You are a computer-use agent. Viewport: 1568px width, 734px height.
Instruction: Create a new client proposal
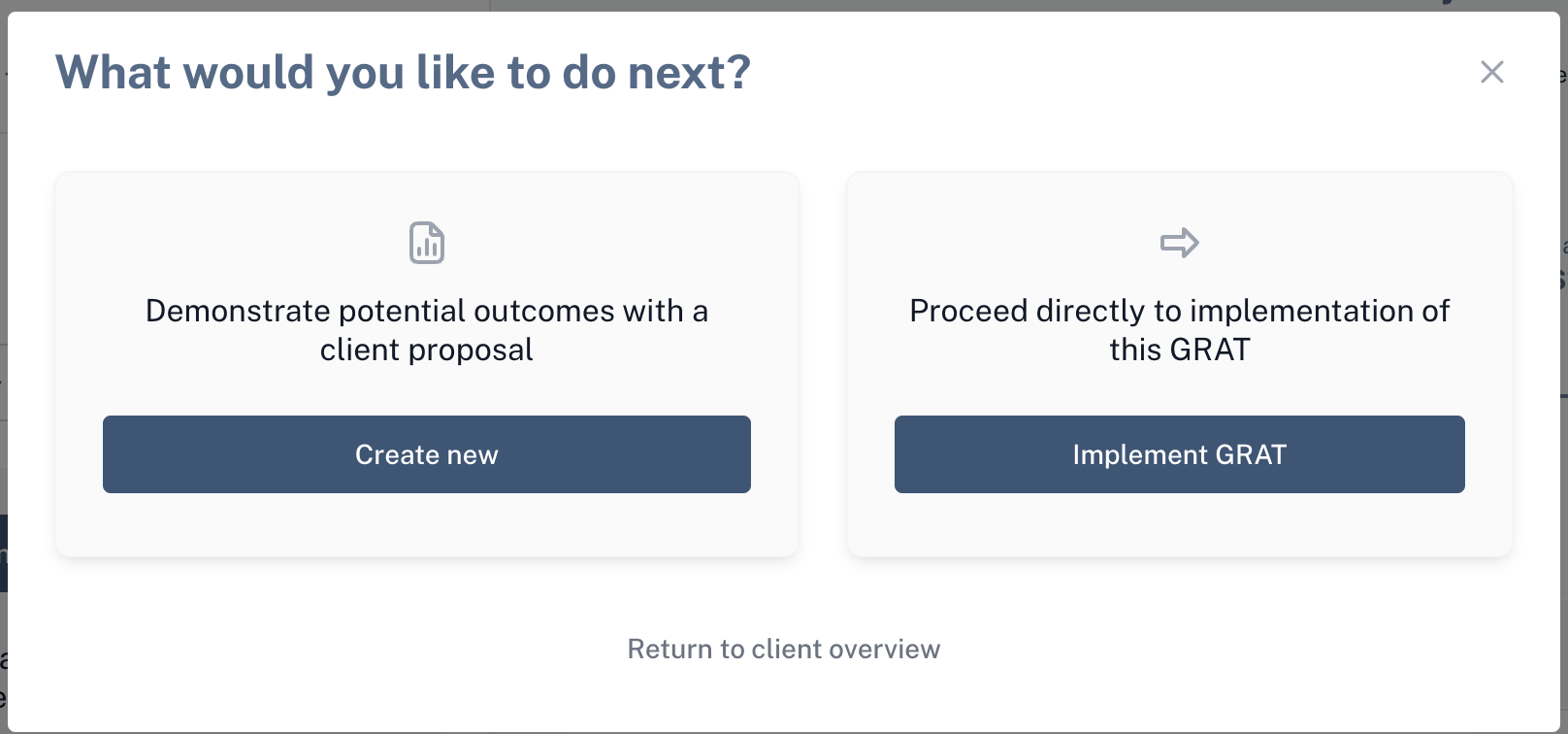427,454
